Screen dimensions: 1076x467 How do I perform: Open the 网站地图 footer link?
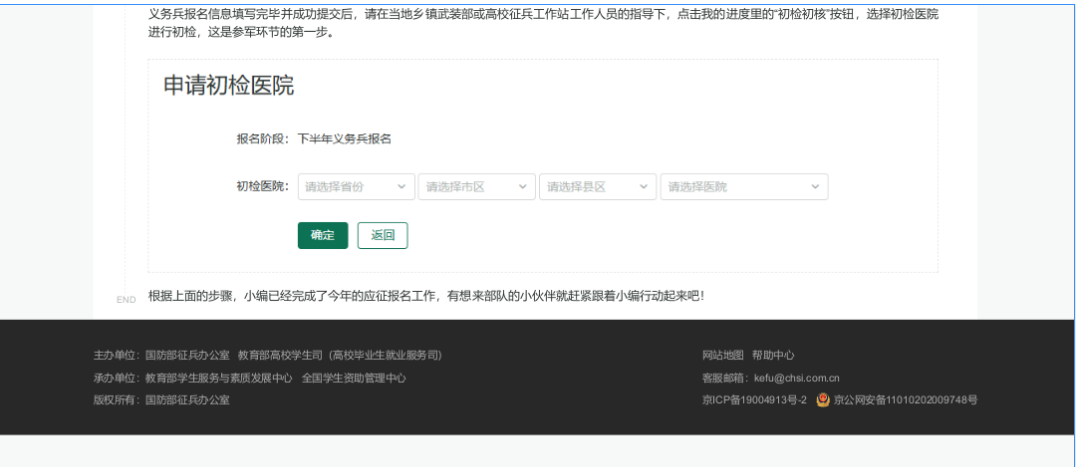[x=723, y=355]
